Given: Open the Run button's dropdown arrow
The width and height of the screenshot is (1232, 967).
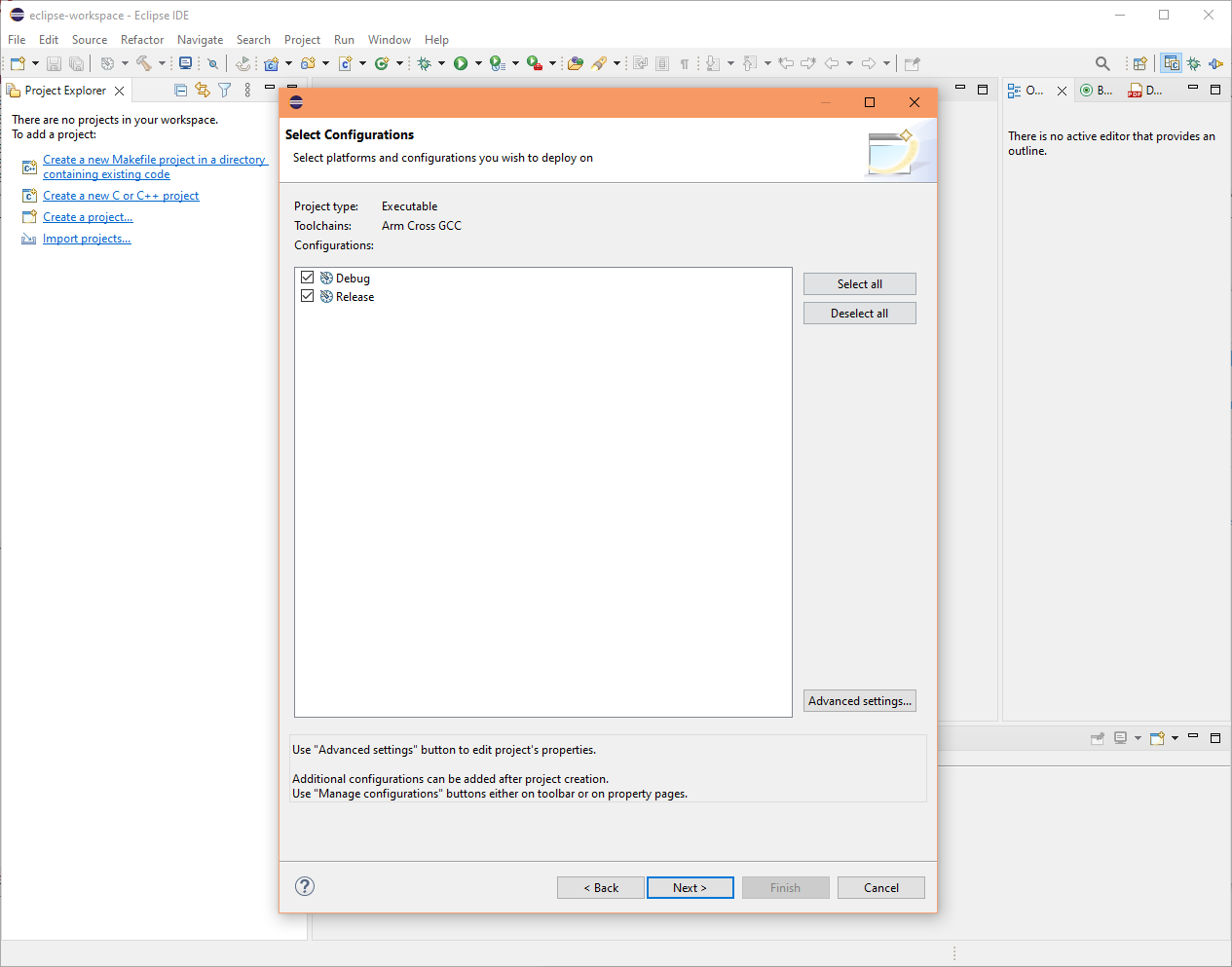Looking at the screenshot, I should (x=478, y=63).
